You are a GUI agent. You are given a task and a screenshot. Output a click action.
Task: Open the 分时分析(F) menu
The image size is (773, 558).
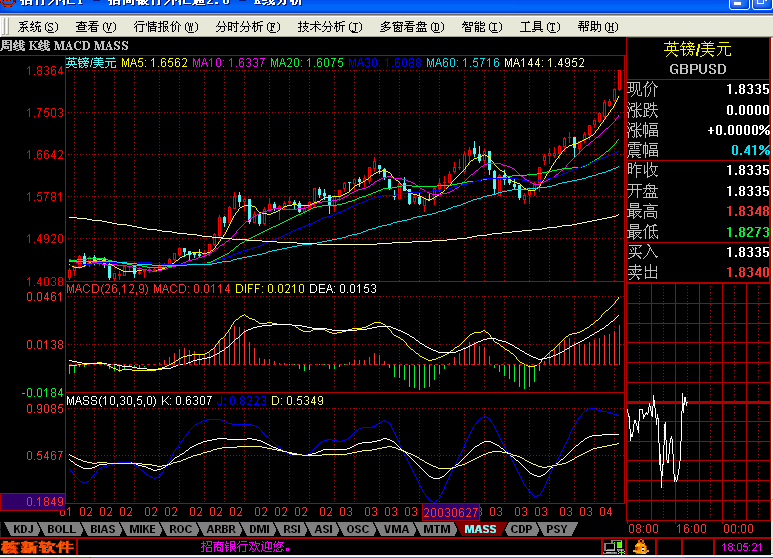coord(247,27)
